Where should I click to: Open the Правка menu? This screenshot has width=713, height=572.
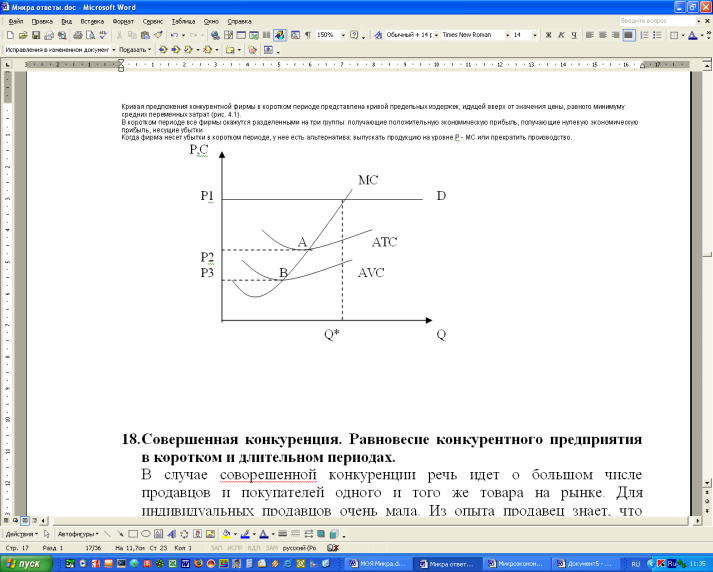click(x=42, y=21)
